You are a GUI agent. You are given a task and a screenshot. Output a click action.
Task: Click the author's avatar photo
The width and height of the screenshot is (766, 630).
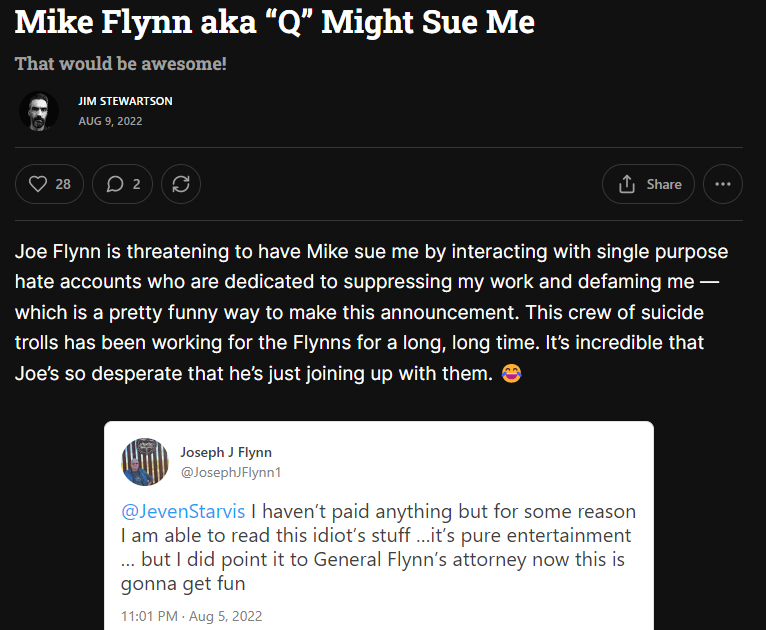click(39, 111)
